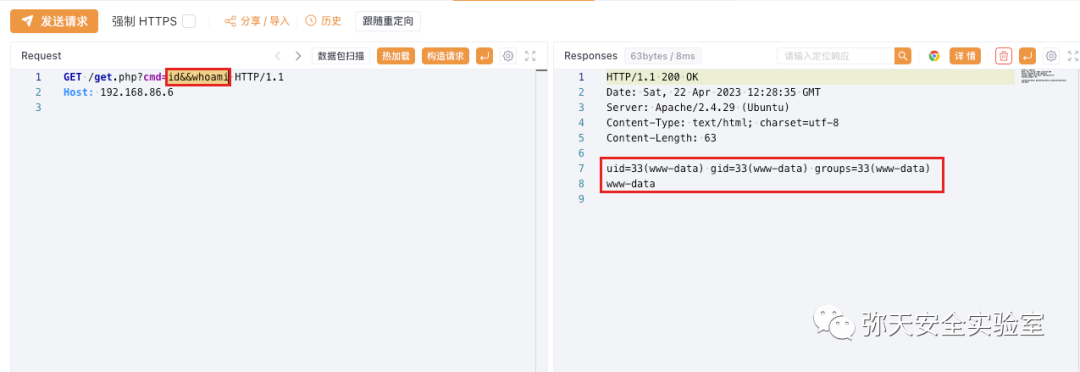Toggle the 强制 HTTPS checkbox
Image resolution: width=1080 pixels, height=372 pixels.
click(189, 21)
